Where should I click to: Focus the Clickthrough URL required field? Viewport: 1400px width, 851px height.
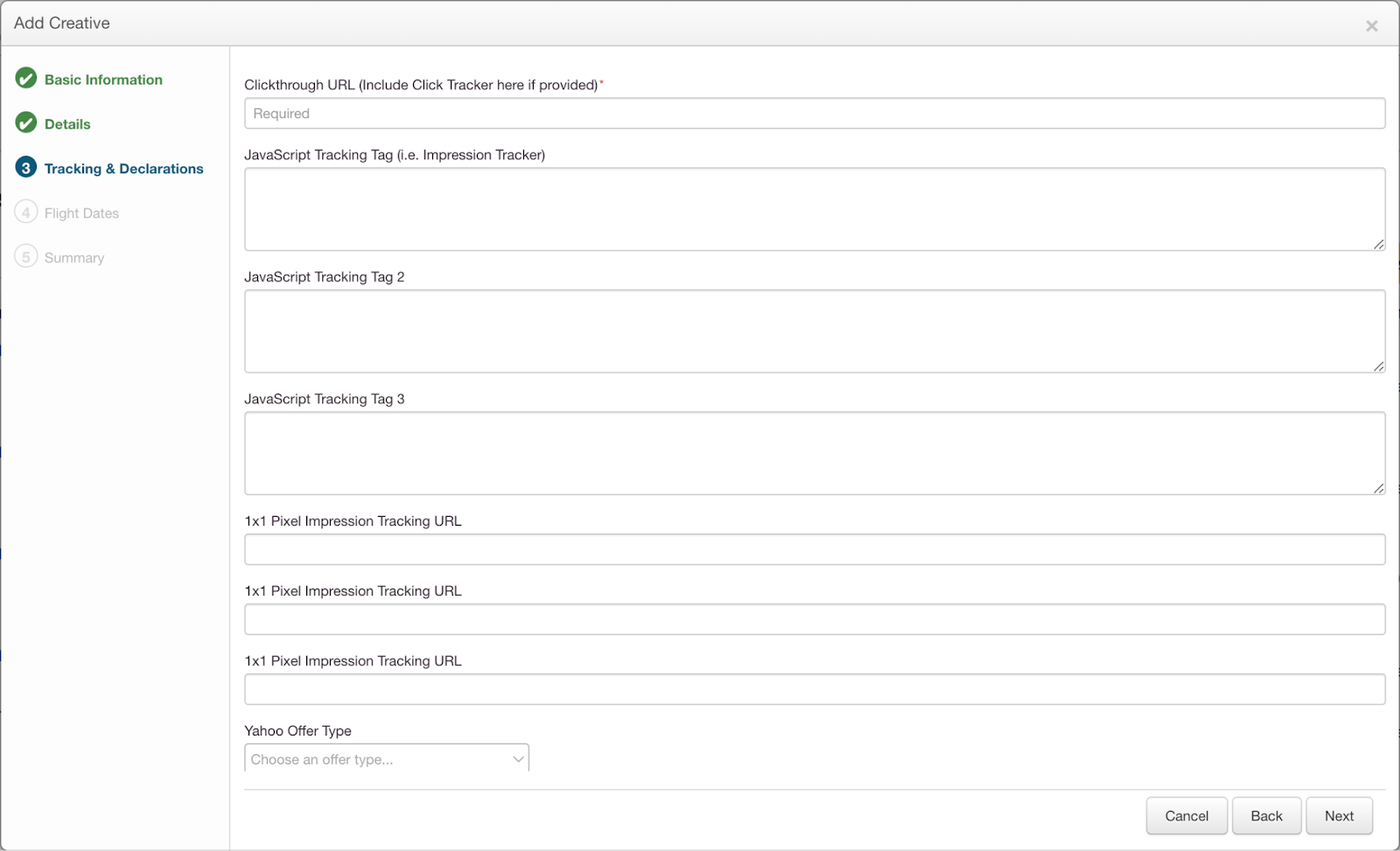814,114
